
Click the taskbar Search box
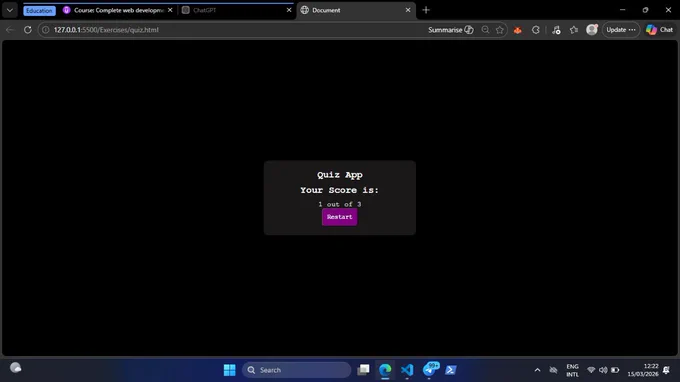pyautogui.click(x=297, y=370)
